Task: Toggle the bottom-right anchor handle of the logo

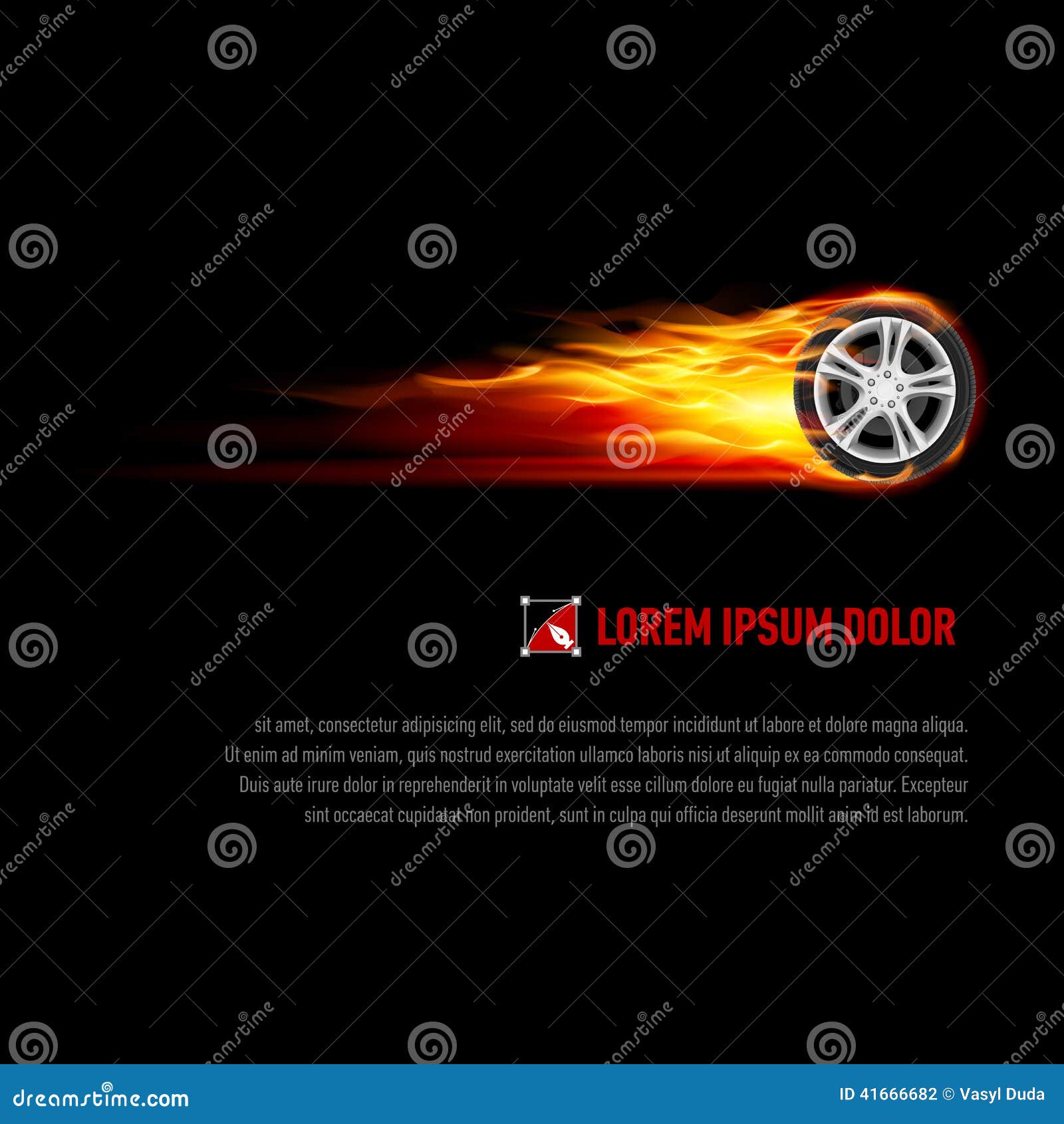Action: [577, 652]
